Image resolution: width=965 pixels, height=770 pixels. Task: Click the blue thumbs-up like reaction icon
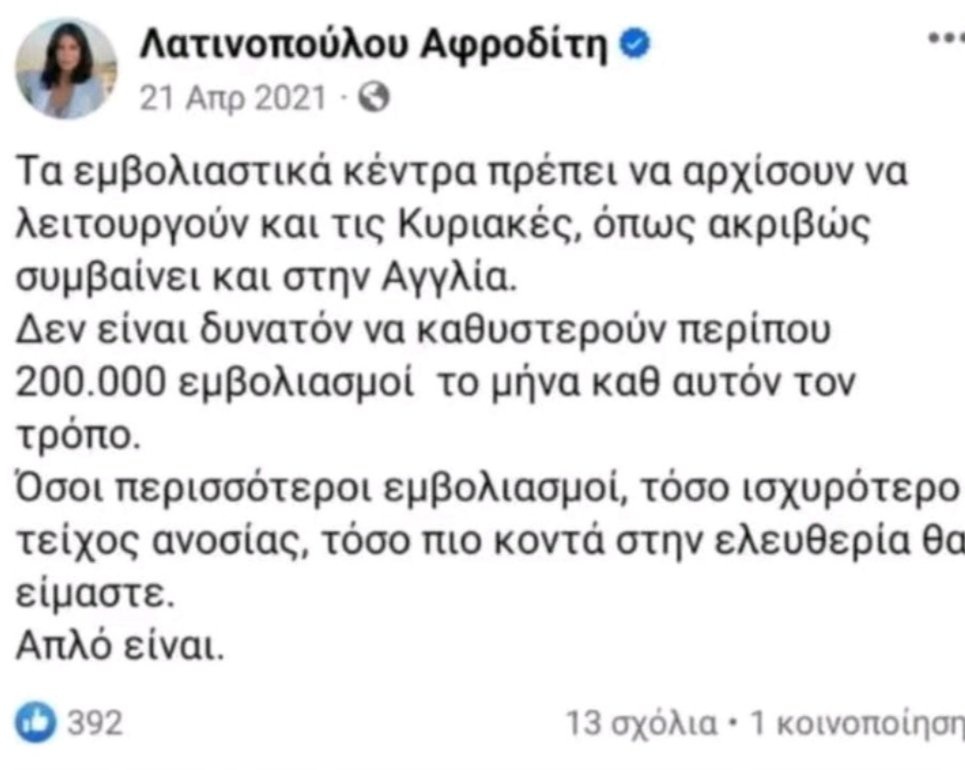[x=36, y=722]
